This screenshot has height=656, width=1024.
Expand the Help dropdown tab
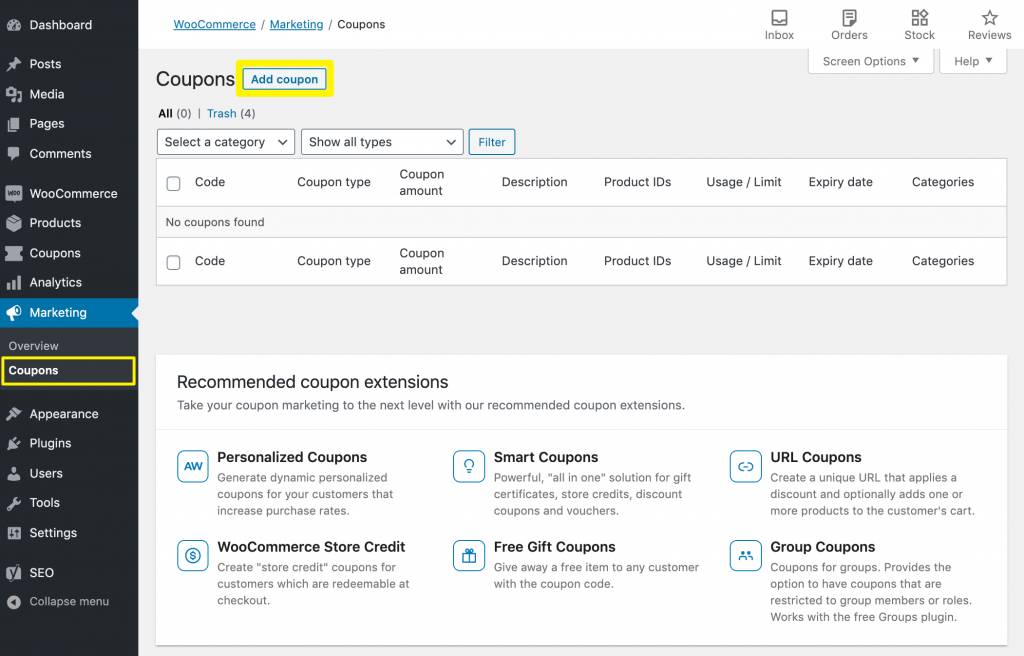[973, 61]
